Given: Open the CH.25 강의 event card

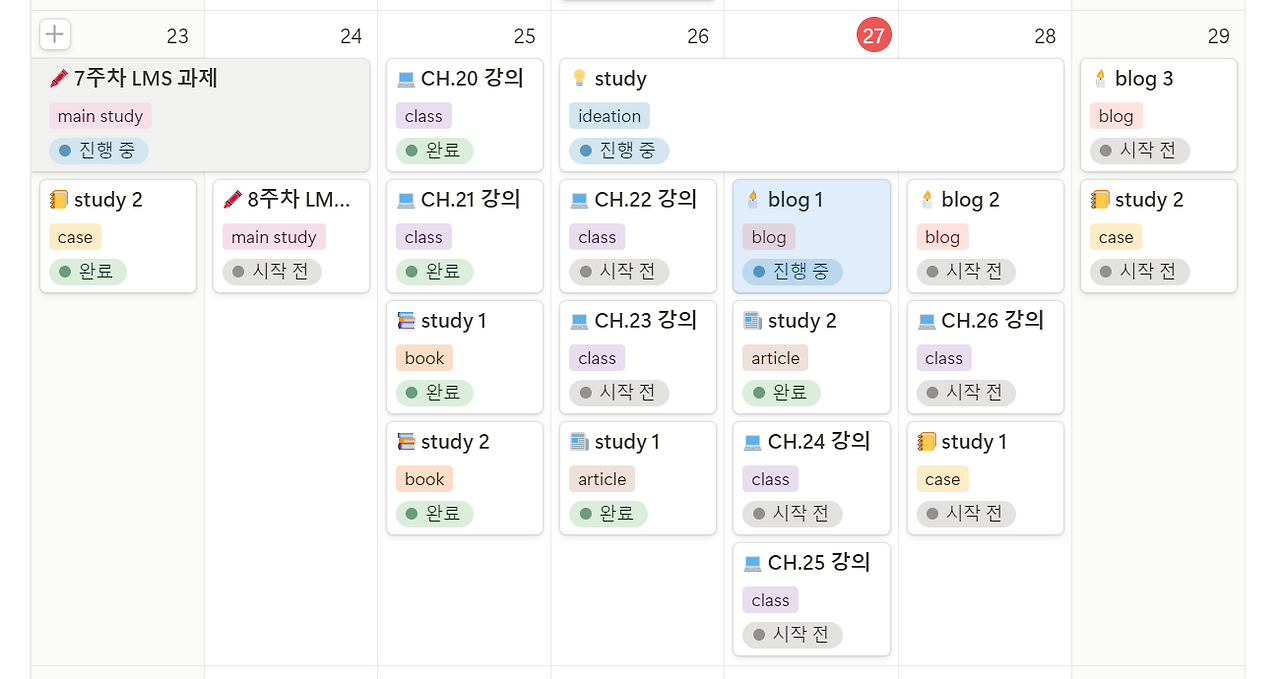Looking at the screenshot, I should click(x=811, y=562).
